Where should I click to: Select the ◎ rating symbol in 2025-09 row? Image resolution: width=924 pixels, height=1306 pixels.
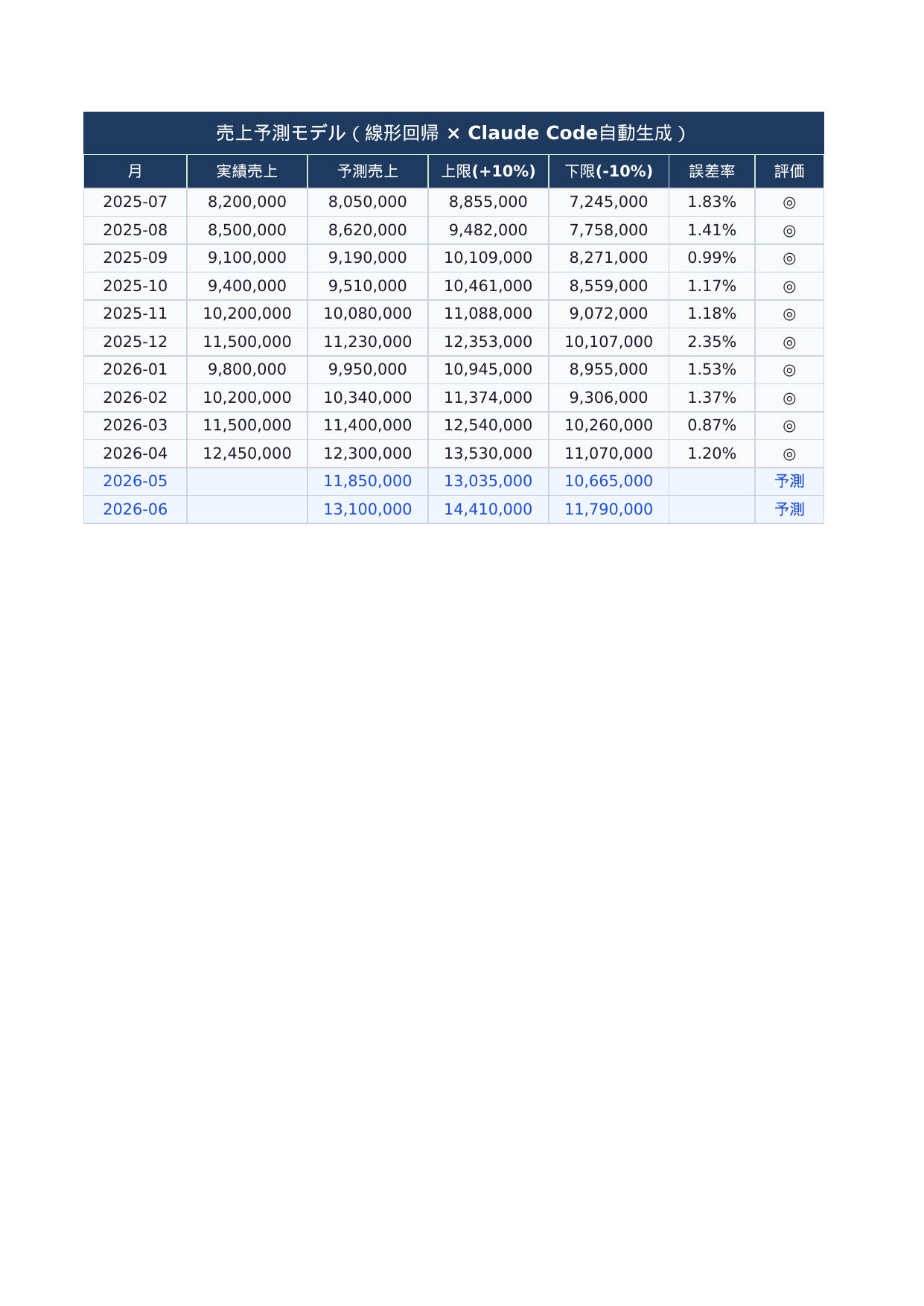pos(789,258)
